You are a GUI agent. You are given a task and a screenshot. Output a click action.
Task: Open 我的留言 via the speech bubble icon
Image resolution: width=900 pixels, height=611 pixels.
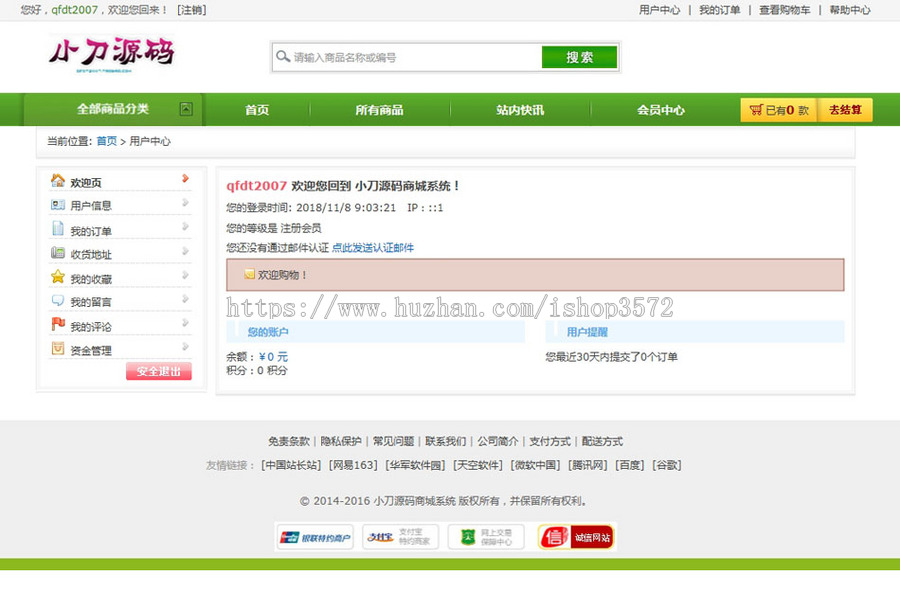57,300
